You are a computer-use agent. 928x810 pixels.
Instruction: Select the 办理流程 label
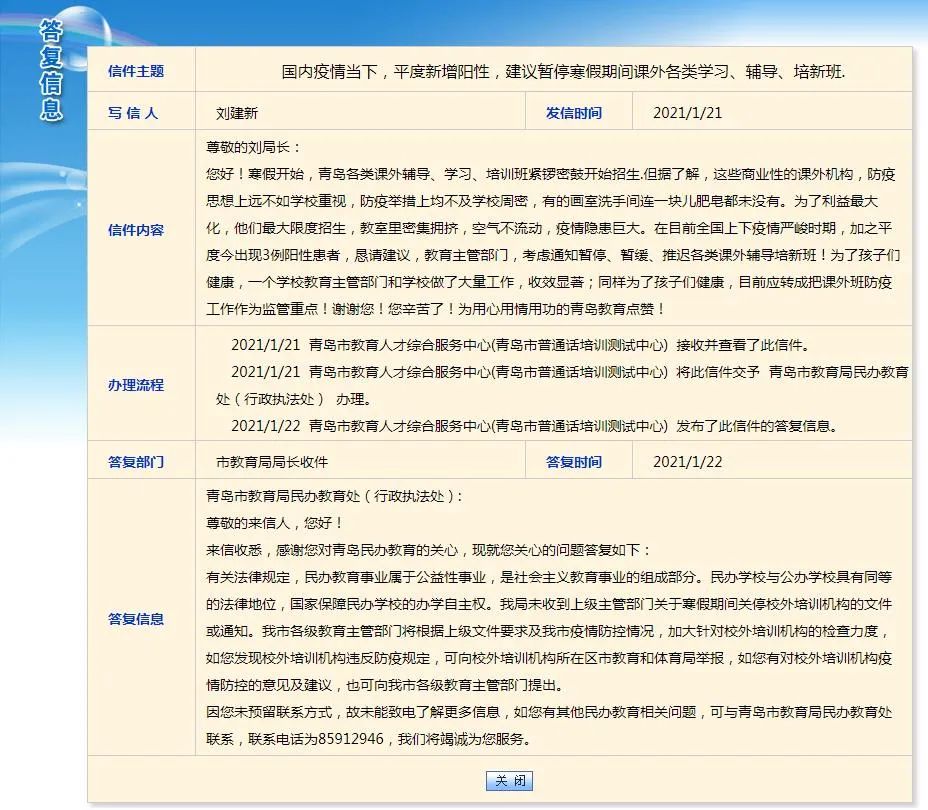136,385
